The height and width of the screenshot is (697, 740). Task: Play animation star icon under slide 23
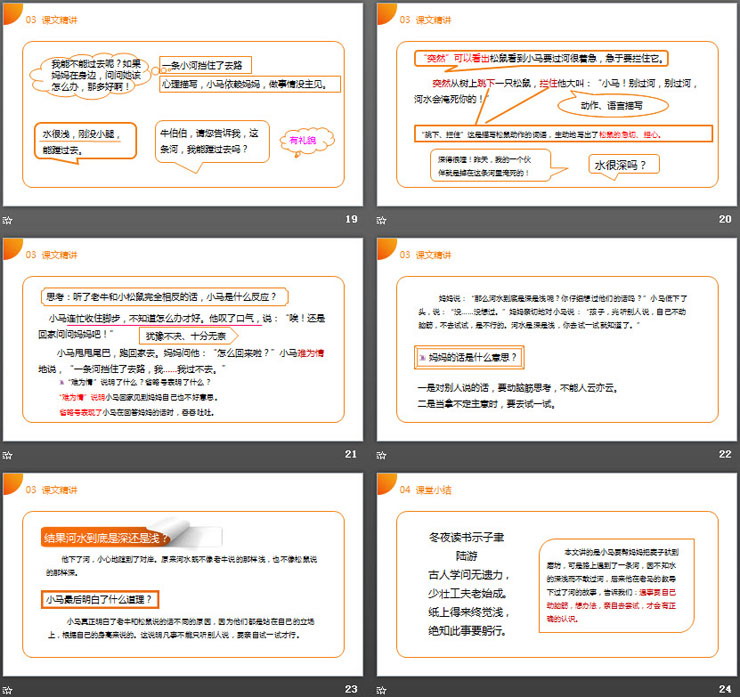point(7,690)
